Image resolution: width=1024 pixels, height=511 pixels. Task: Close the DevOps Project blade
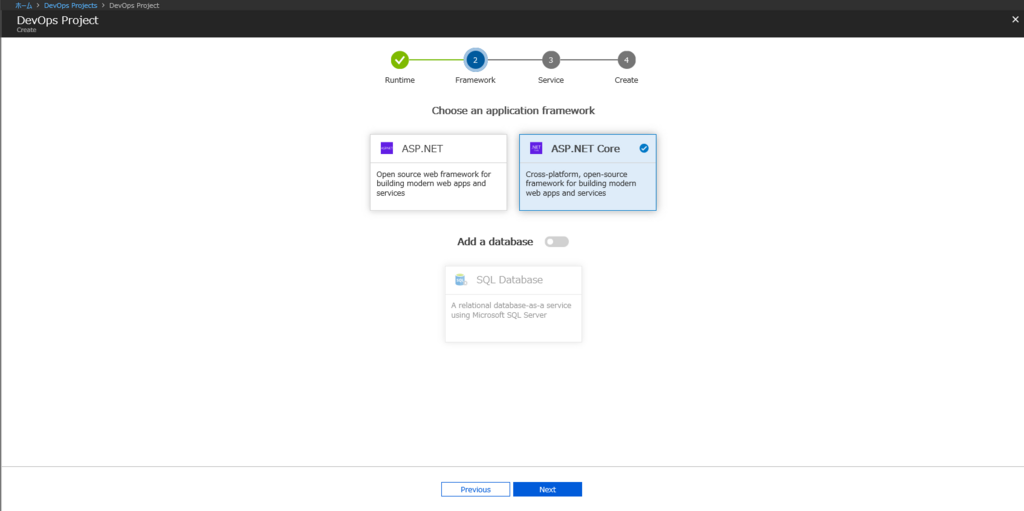pyautogui.click(x=1015, y=20)
